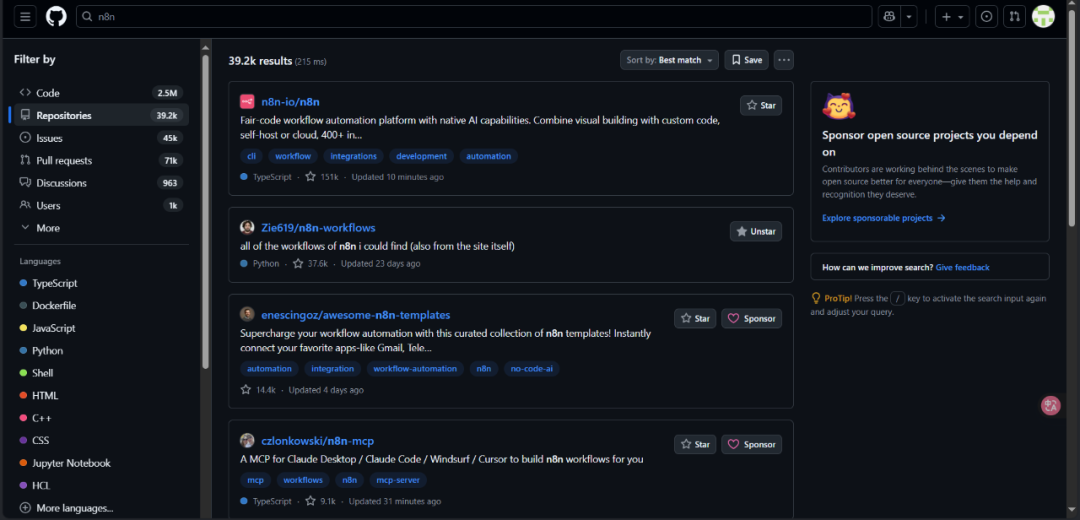
Task: Filter results by Pull requests
Action: [x=101, y=160]
